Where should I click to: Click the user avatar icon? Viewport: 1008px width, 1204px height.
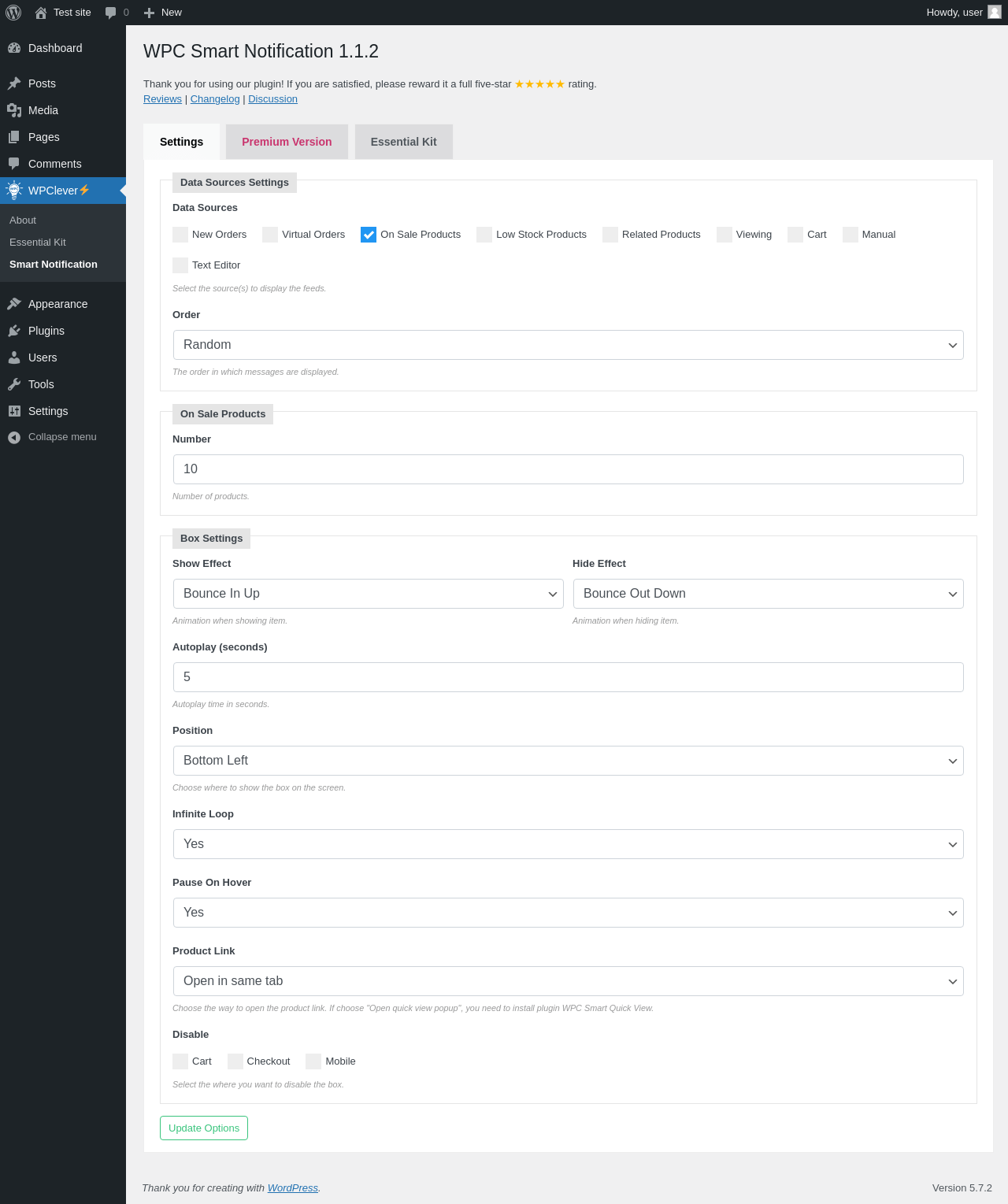point(995,12)
